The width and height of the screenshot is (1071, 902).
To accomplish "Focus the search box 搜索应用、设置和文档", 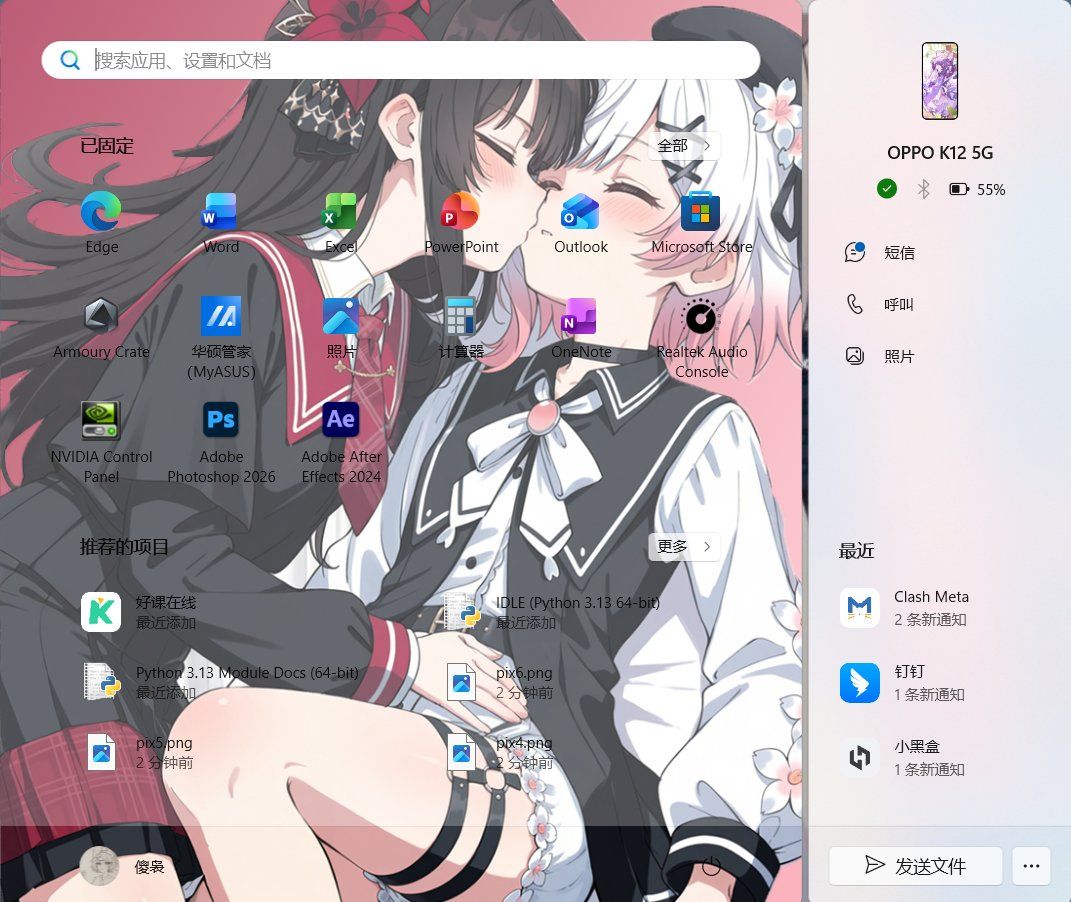I will coord(401,60).
